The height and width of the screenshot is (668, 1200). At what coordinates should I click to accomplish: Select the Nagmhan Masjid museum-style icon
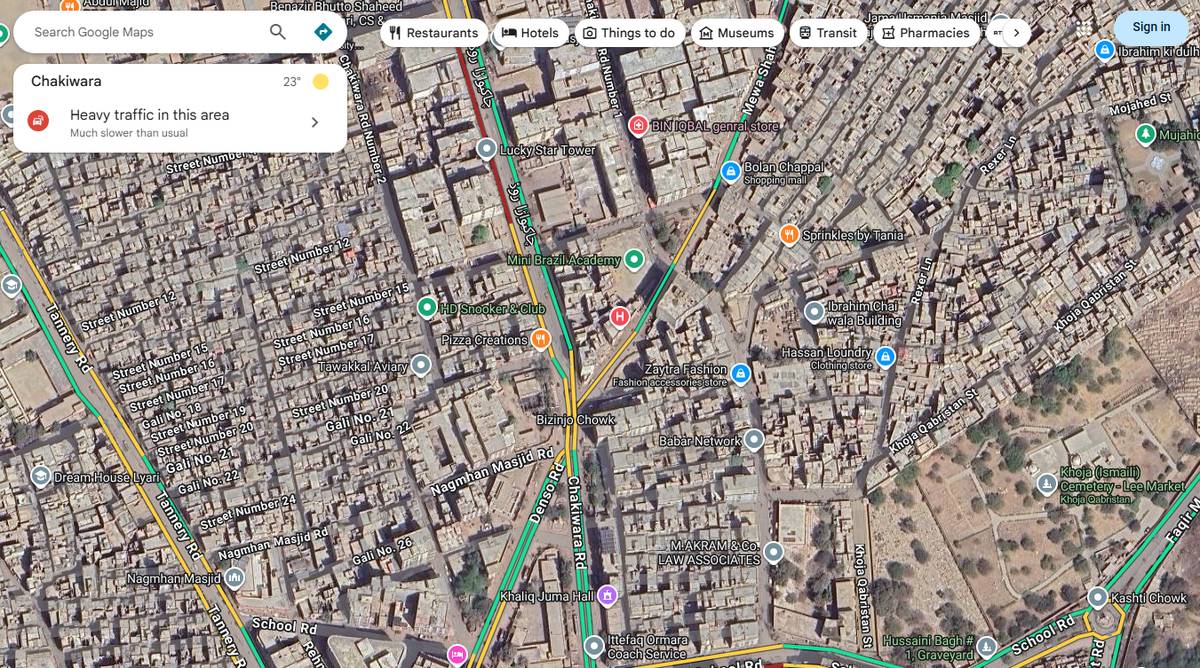[x=231, y=576]
